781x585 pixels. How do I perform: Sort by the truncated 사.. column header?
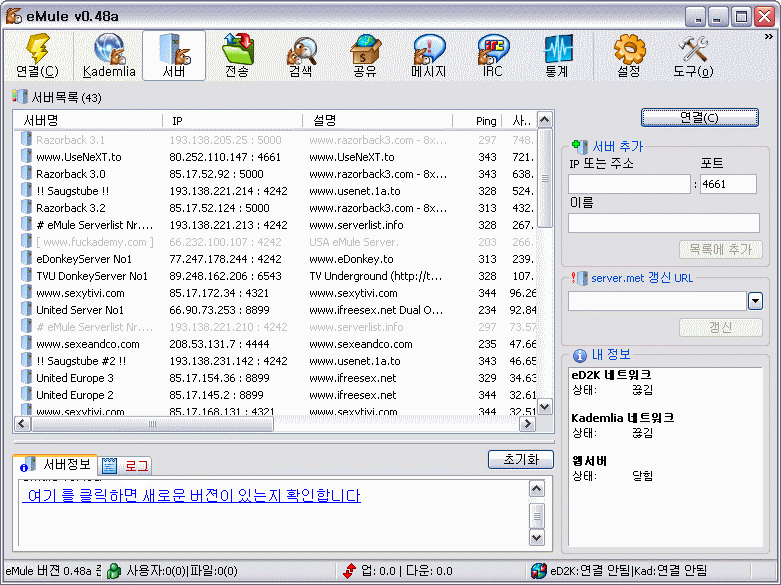[520, 120]
